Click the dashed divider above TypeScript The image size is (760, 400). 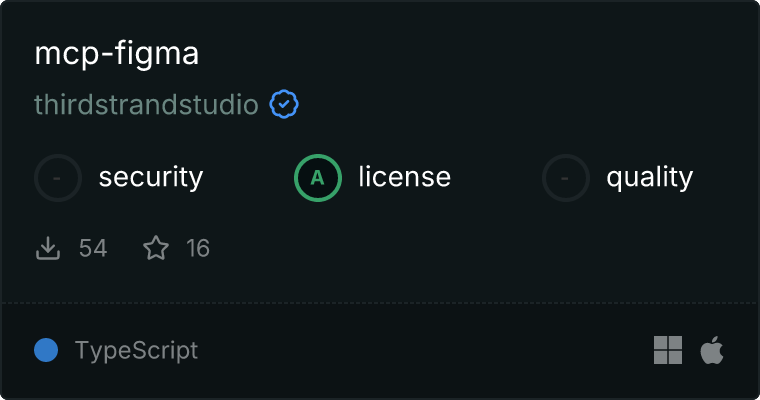click(380, 303)
